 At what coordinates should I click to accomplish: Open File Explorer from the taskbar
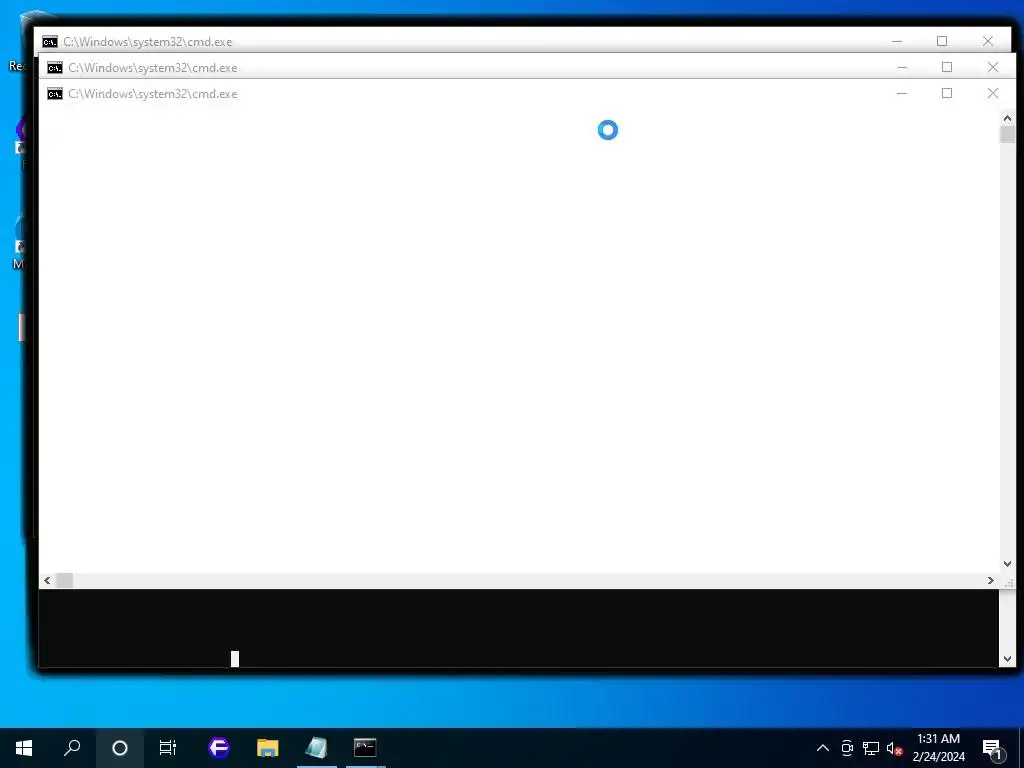(268, 748)
